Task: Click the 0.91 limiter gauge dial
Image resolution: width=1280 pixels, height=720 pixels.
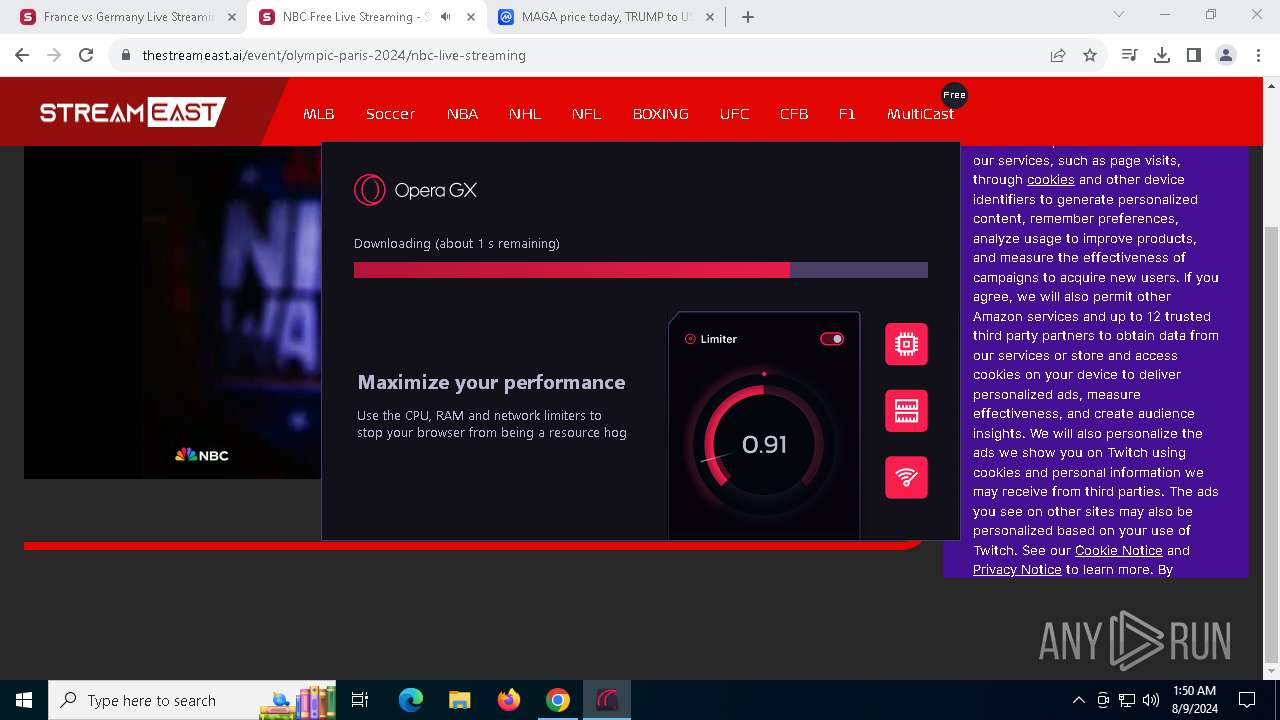Action: [764, 444]
